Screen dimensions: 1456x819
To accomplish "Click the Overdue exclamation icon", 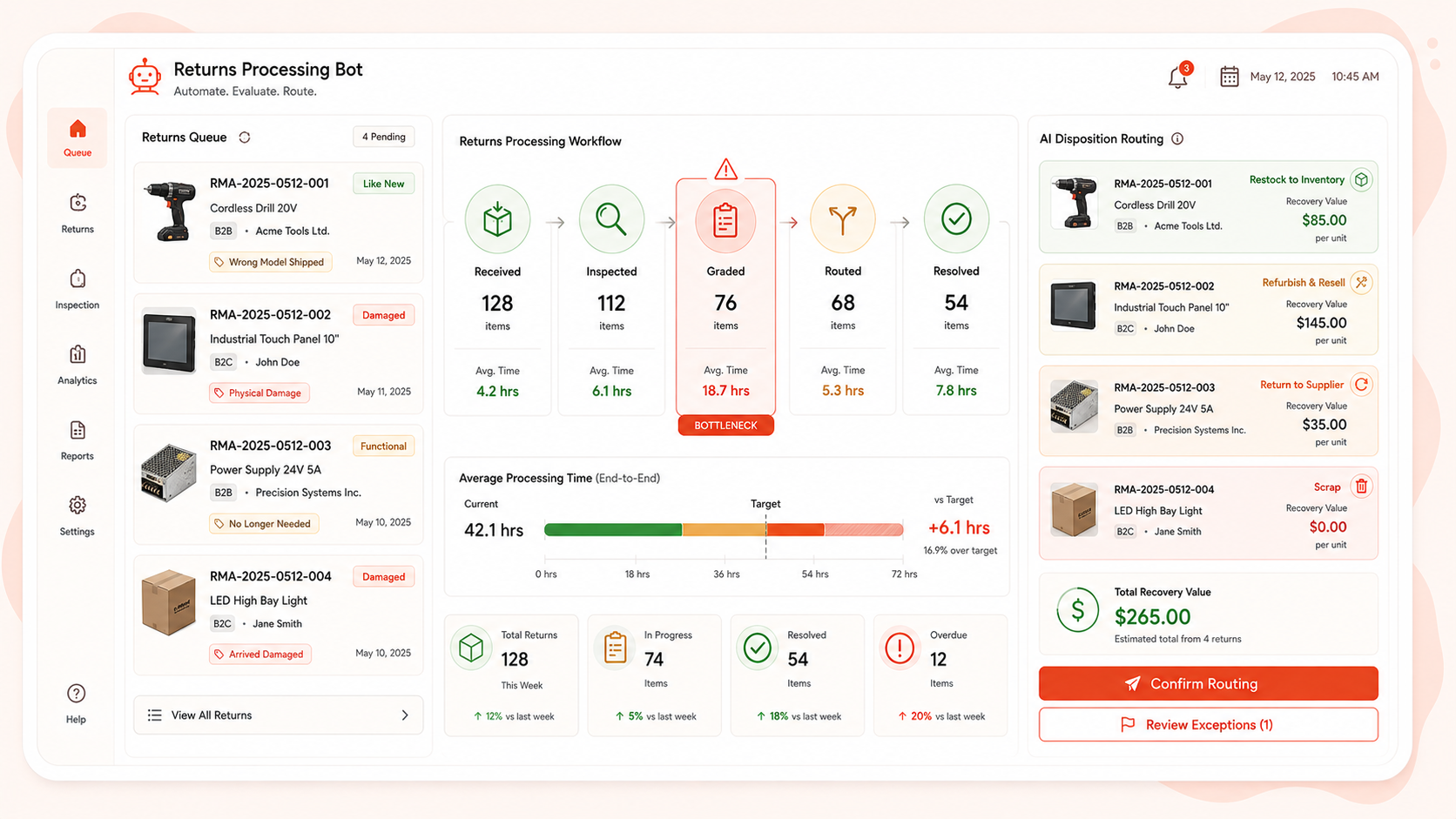I will 900,648.
